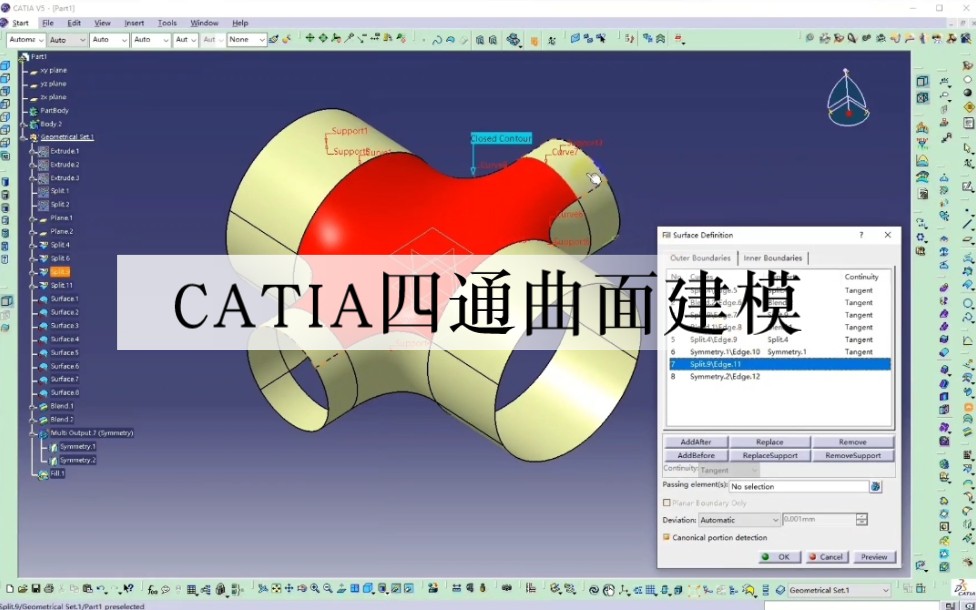Click the Passing elements selector icon
Viewport: 976px width, 610px height.
[876, 487]
